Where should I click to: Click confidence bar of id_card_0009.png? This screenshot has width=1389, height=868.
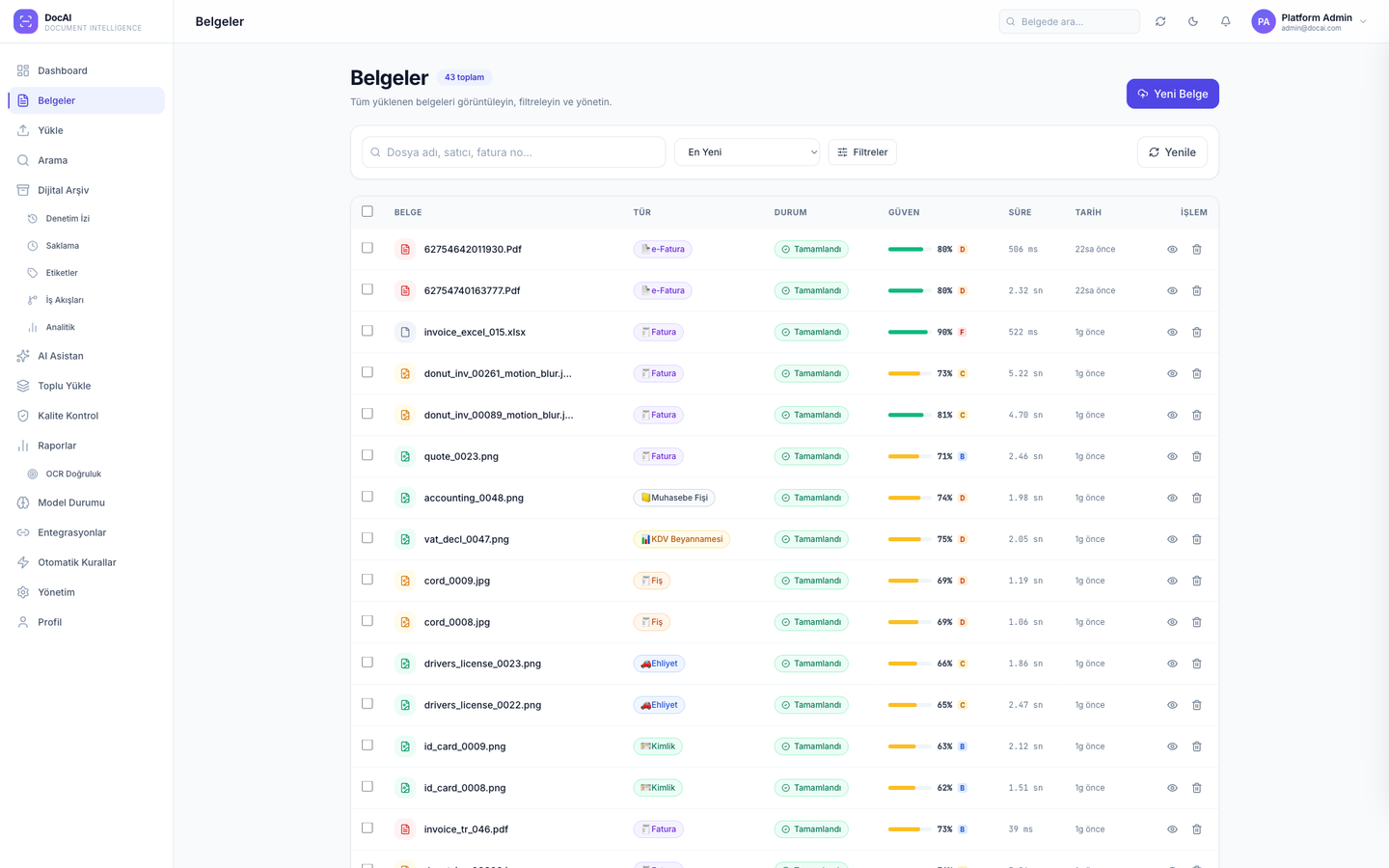(905, 746)
